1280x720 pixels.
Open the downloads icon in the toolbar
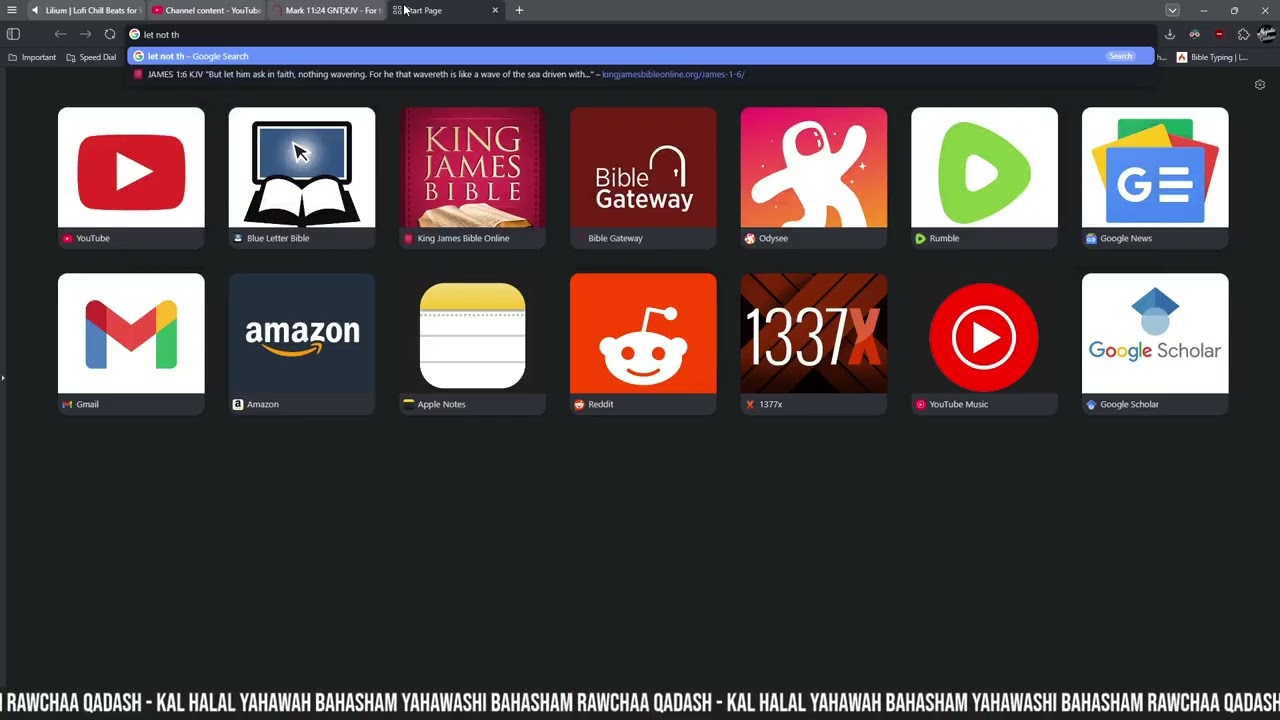tap(1170, 34)
